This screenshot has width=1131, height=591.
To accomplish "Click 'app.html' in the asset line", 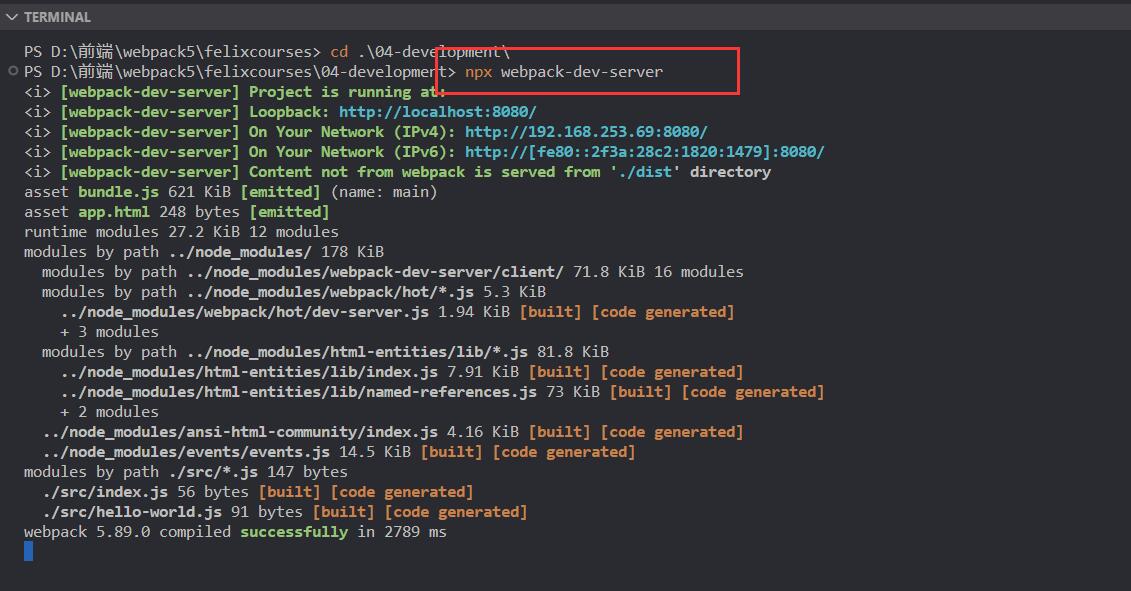I will click(114, 212).
